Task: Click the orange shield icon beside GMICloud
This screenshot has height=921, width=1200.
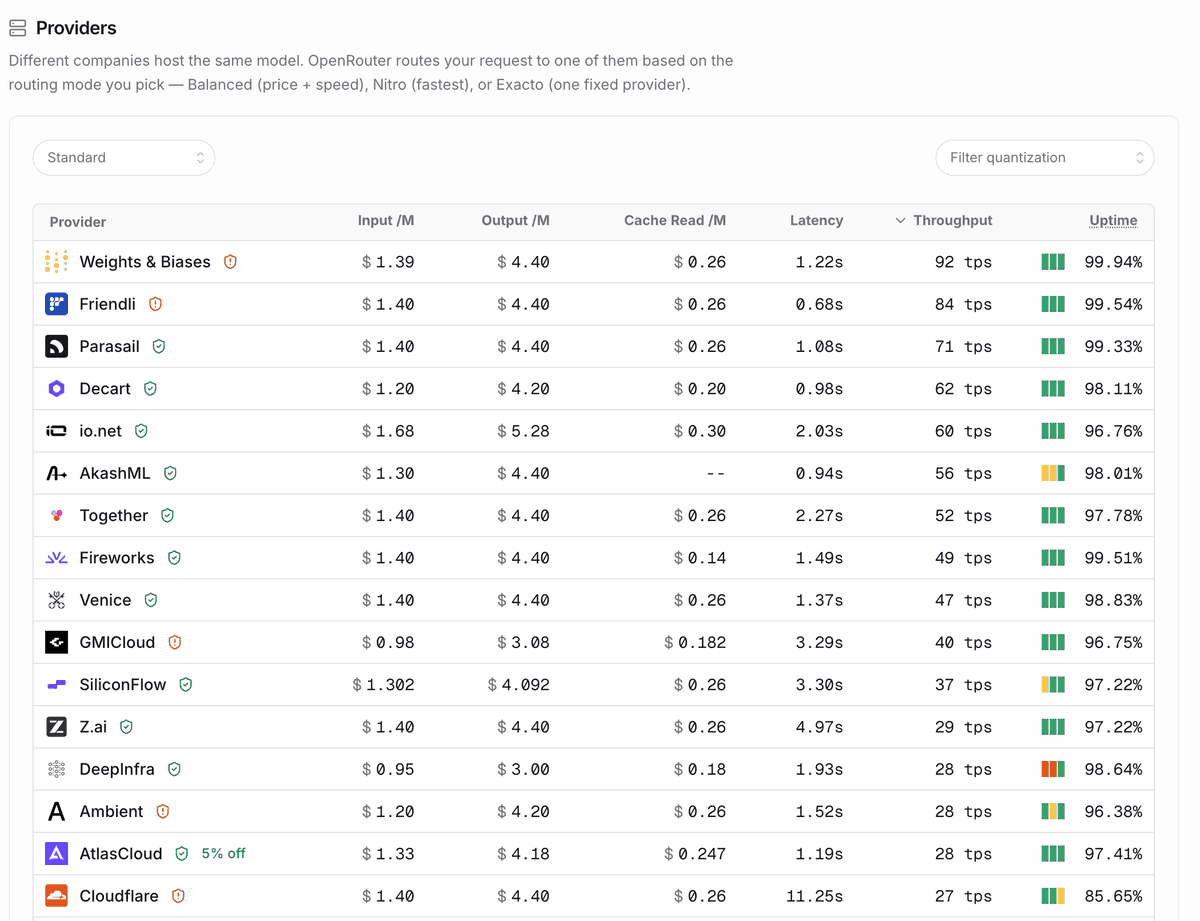Action: coord(175,642)
